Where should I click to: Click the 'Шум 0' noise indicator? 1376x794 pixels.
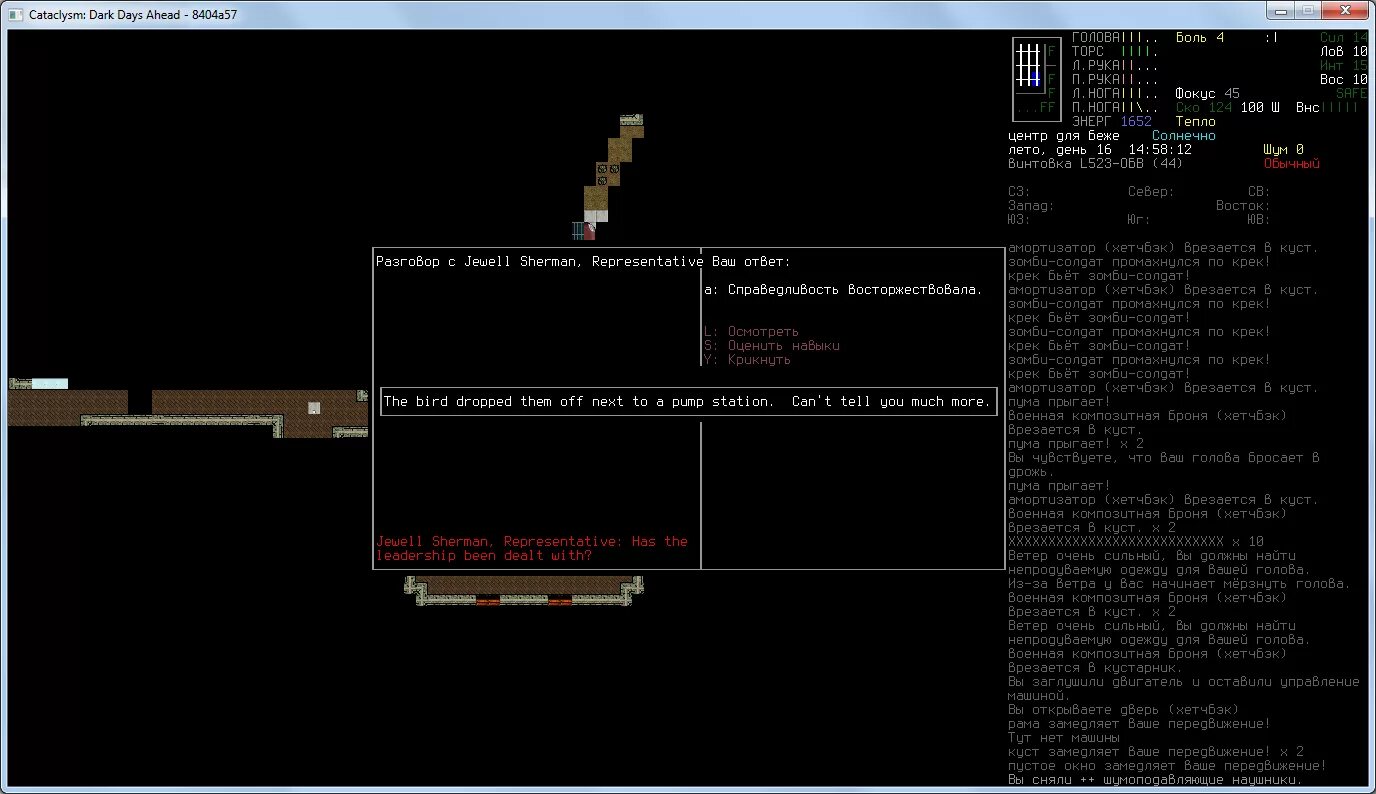coord(1284,150)
